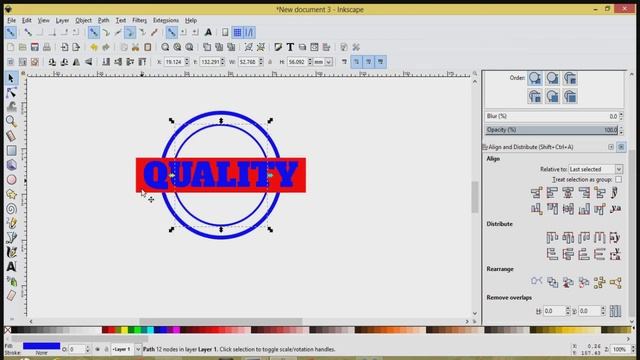Select the Text tool in left toolbox

pyautogui.click(x=11, y=267)
